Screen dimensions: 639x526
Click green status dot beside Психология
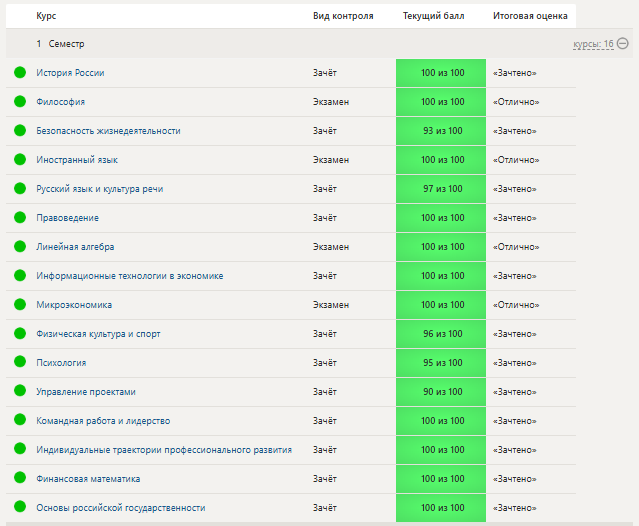(19, 363)
